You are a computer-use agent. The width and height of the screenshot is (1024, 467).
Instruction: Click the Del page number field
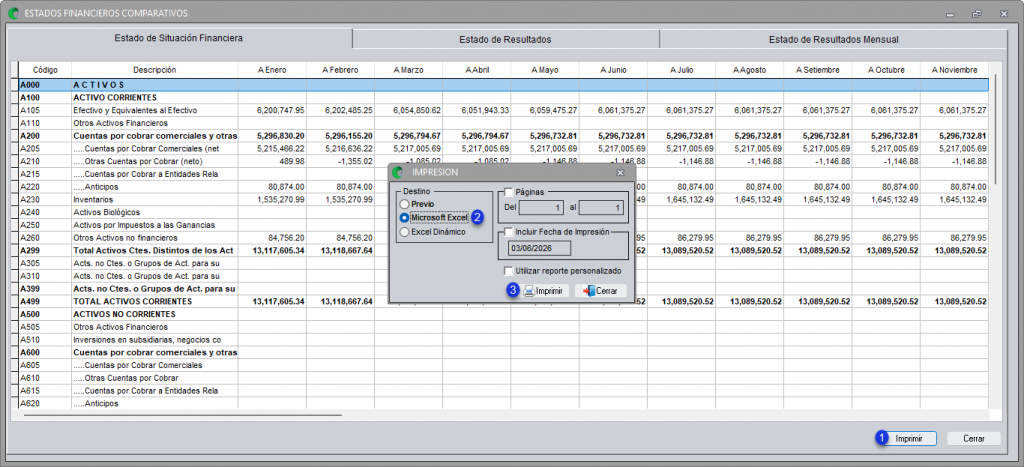click(x=543, y=208)
